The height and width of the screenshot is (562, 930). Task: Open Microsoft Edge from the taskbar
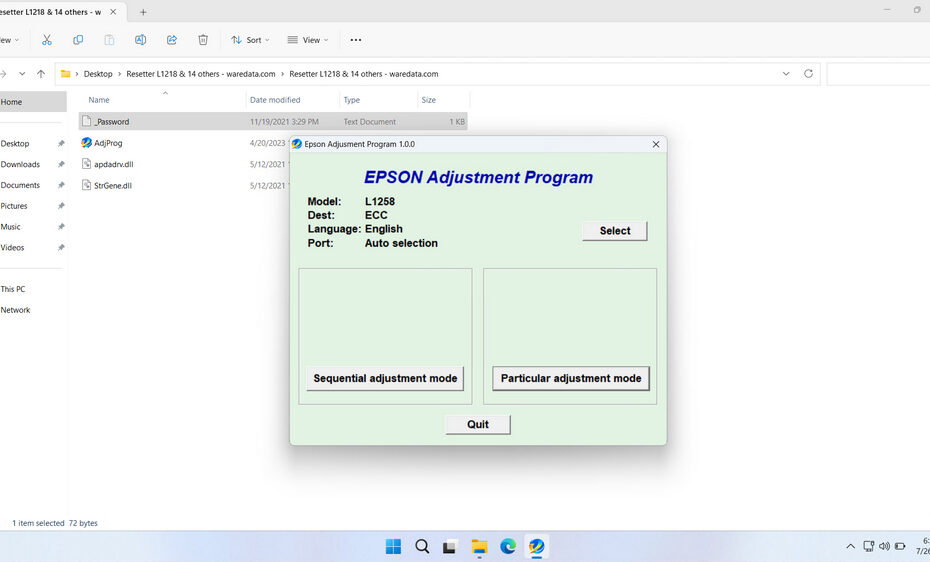pos(508,546)
